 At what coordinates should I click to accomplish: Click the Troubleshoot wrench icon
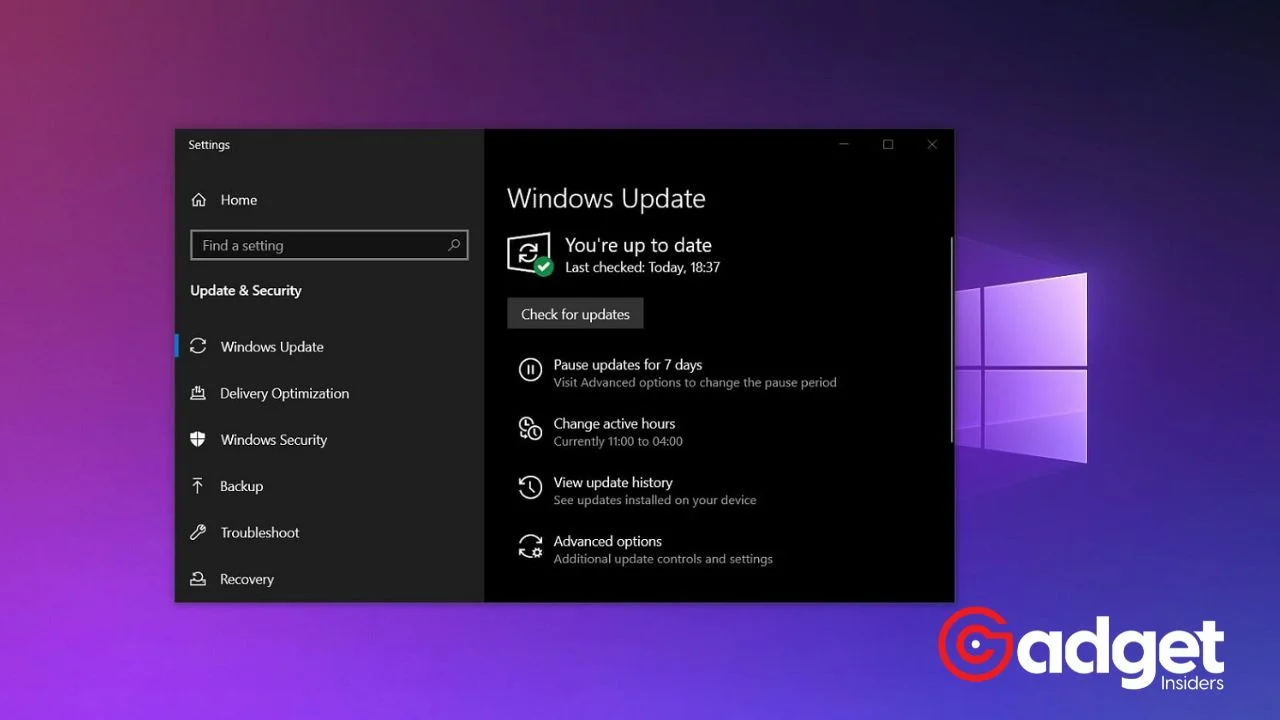point(198,533)
